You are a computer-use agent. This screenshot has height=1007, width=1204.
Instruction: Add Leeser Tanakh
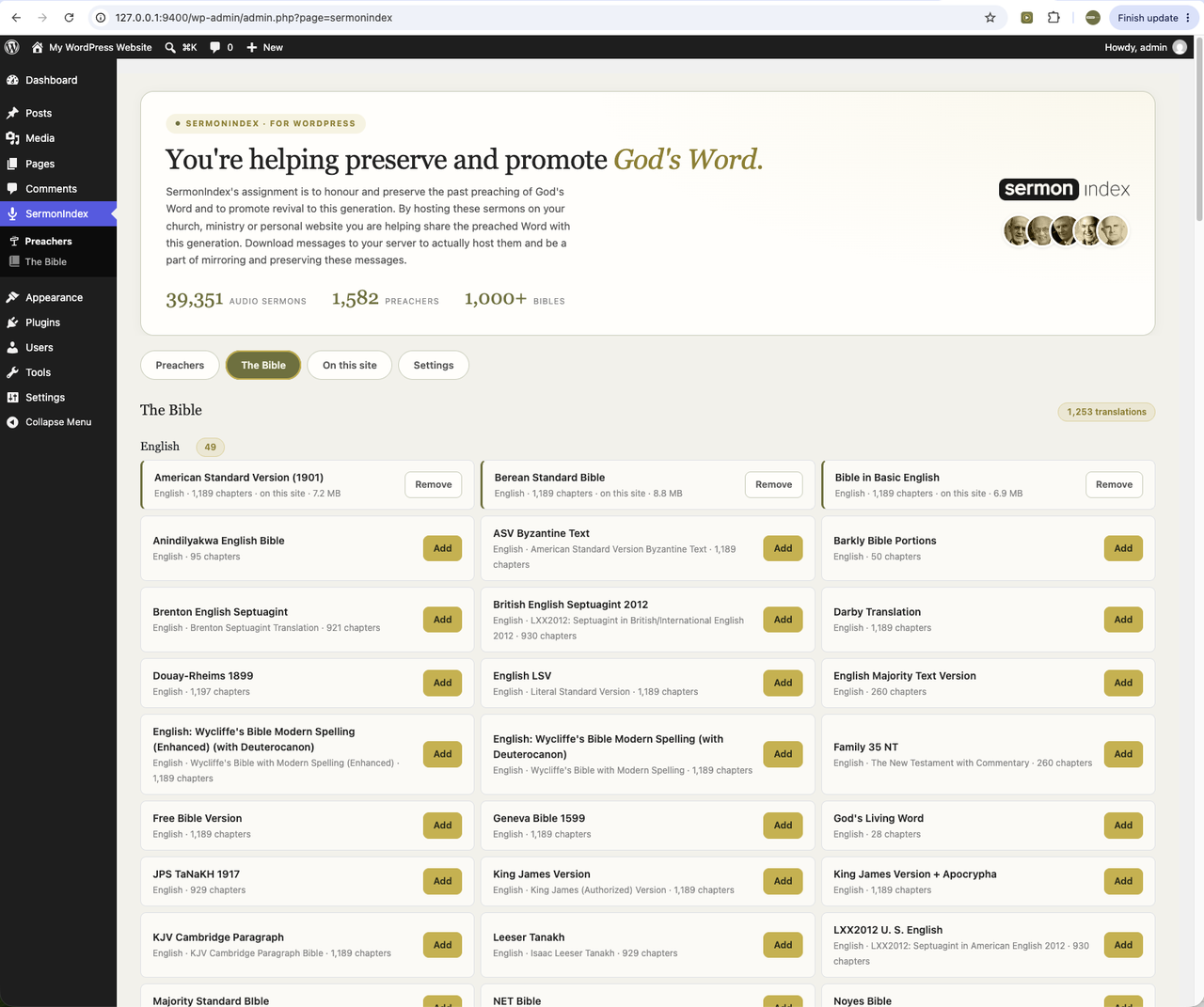pyautogui.click(x=783, y=945)
